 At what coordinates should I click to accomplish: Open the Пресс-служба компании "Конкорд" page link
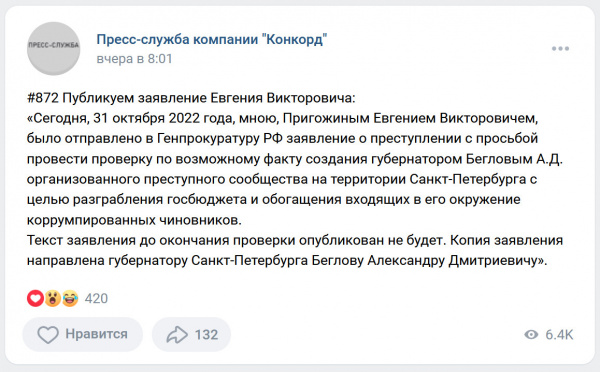[212, 39]
